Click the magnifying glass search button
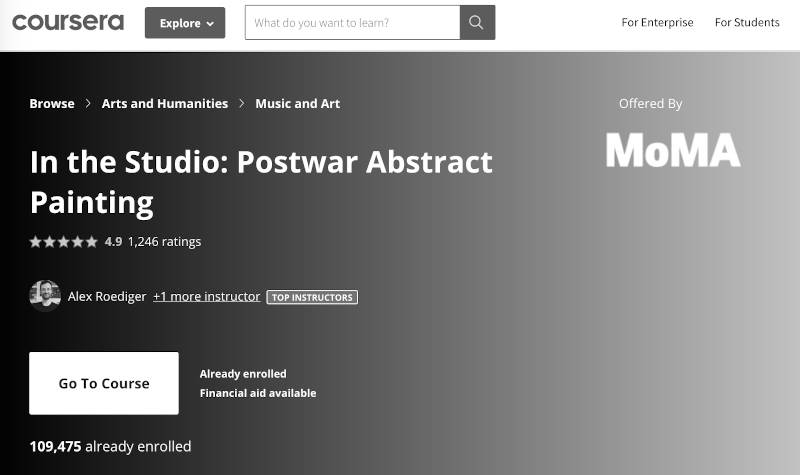The width and height of the screenshot is (800, 475). (x=477, y=22)
